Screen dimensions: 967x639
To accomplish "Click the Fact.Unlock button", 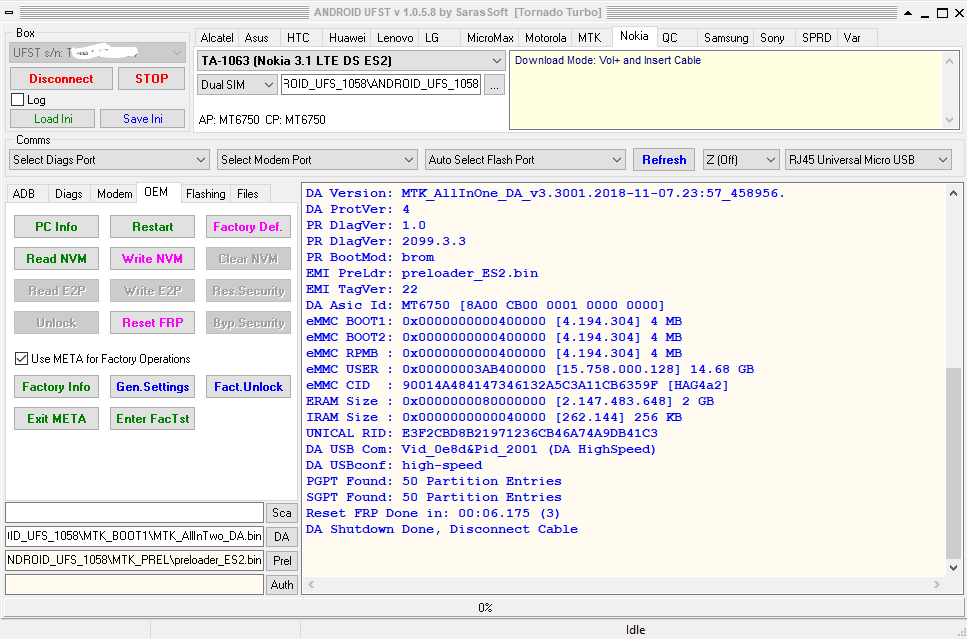I will point(248,387).
